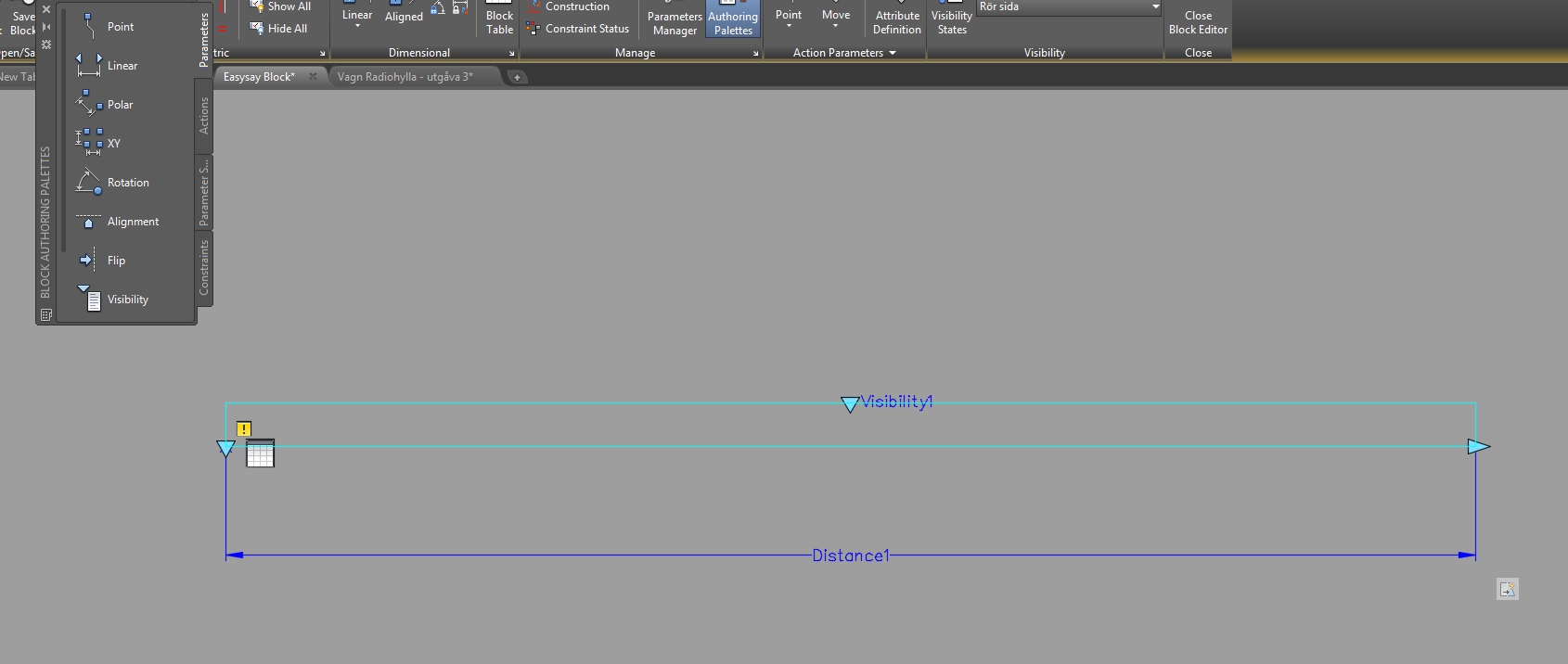The height and width of the screenshot is (664, 1568).
Task: Switch to the Parameters palette tab
Action: 204,39
